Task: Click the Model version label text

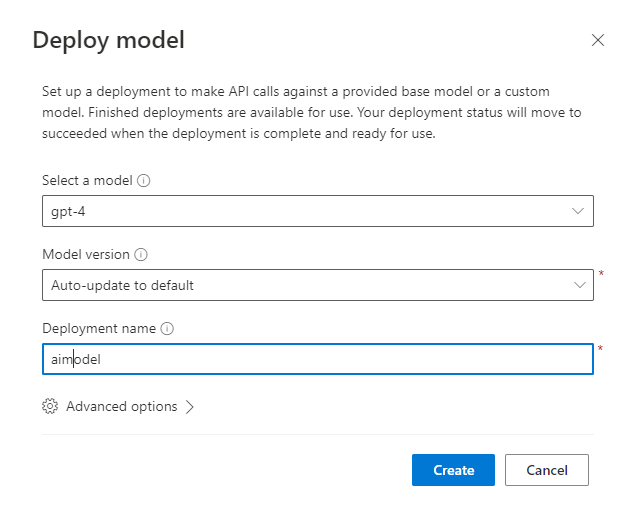Action: [x=86, y=255]
